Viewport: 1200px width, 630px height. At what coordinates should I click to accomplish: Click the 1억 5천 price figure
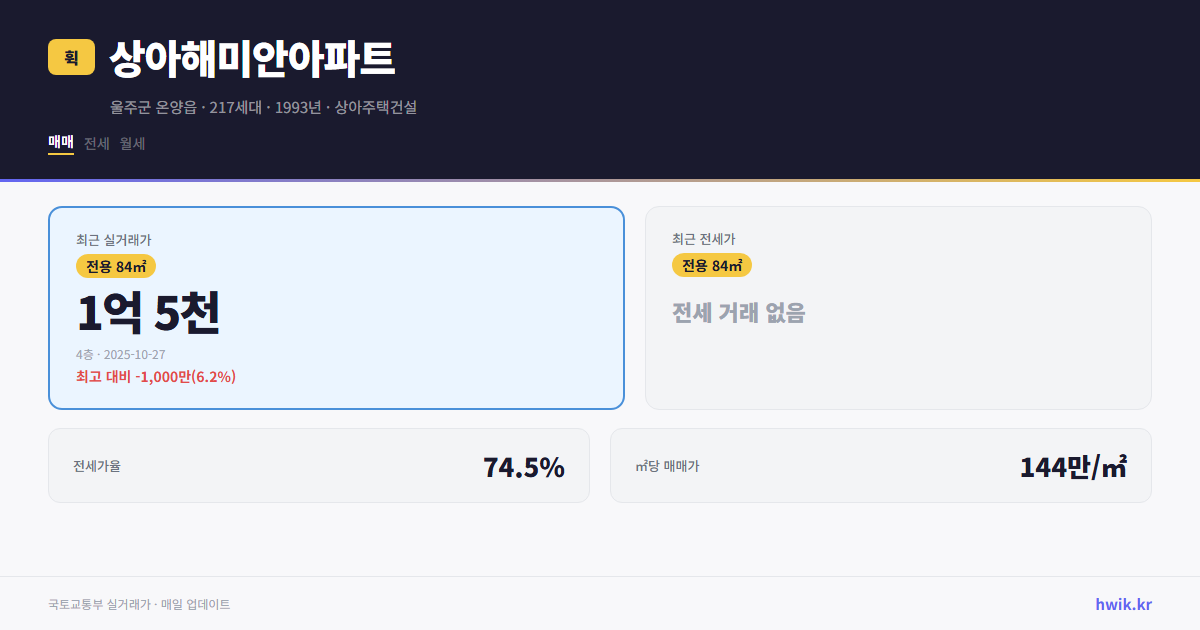(x=150, y=313)
